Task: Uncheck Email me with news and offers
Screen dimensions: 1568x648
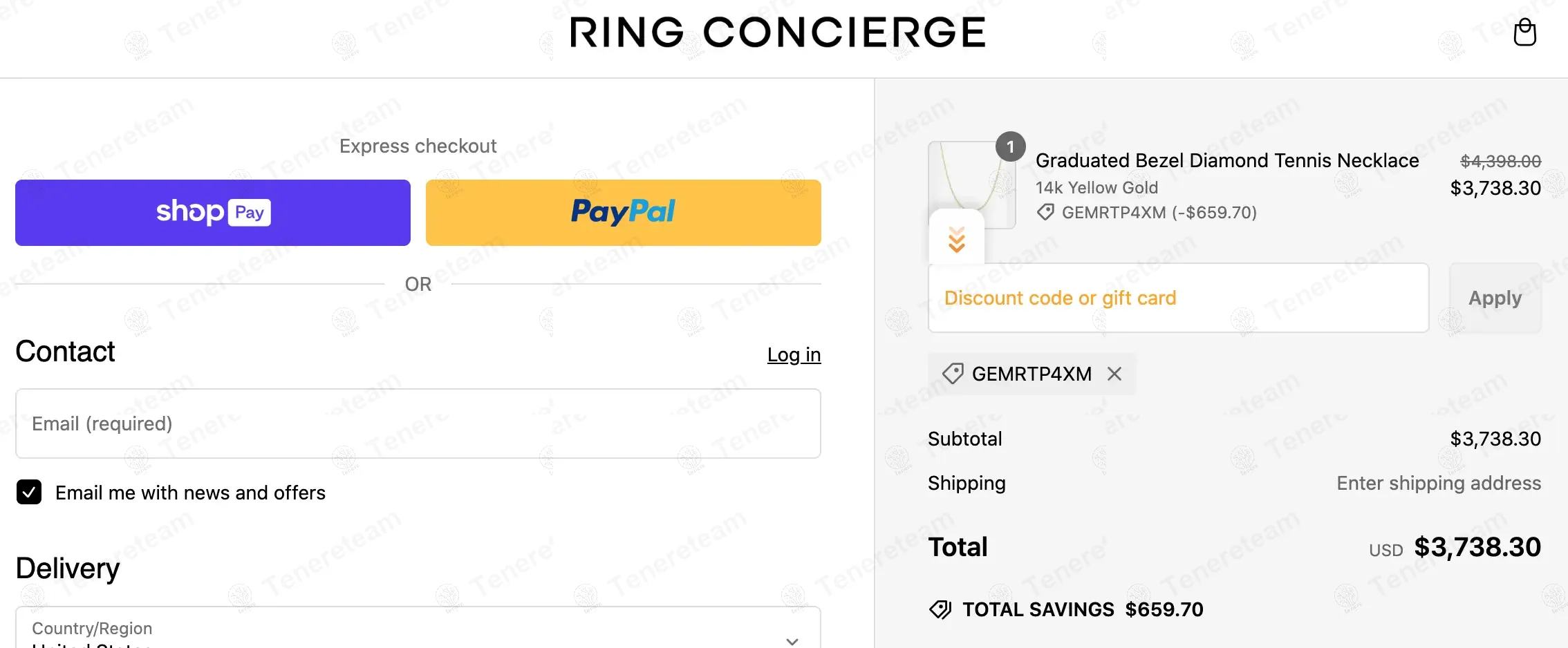Action: point(29,493)
